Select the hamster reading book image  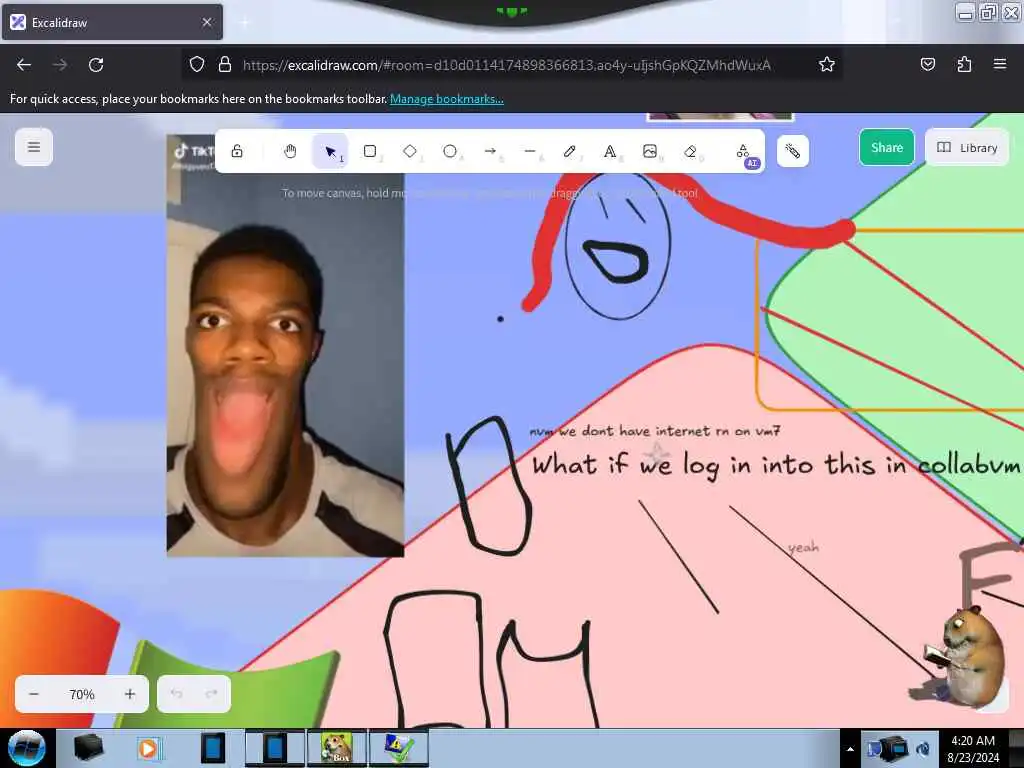coord(961,656)
